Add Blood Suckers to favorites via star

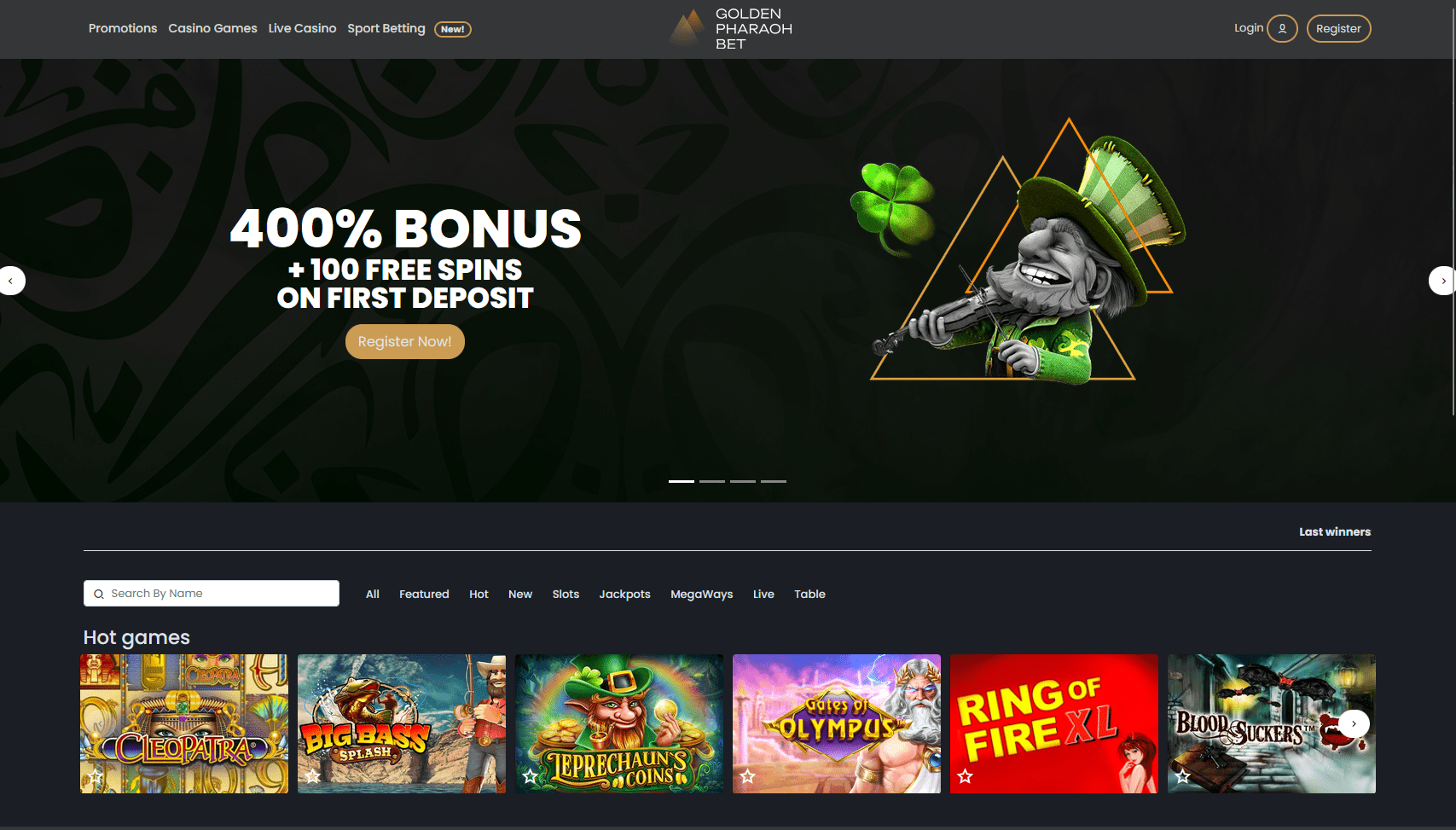[1183, 776]
